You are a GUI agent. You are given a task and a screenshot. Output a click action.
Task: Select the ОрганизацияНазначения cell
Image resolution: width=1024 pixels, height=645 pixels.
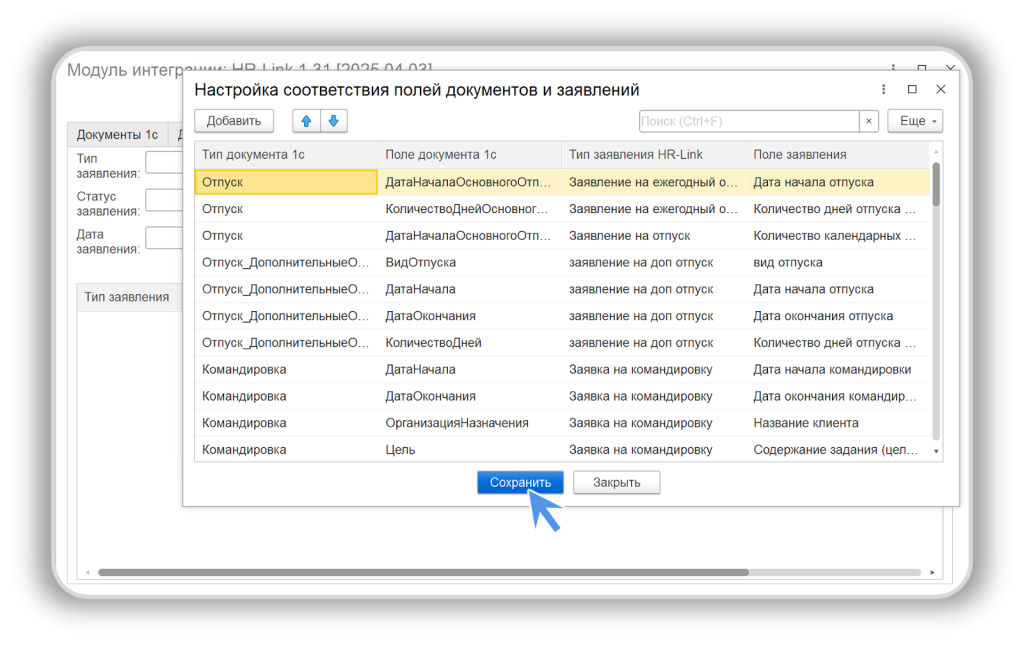coord(470,423)
